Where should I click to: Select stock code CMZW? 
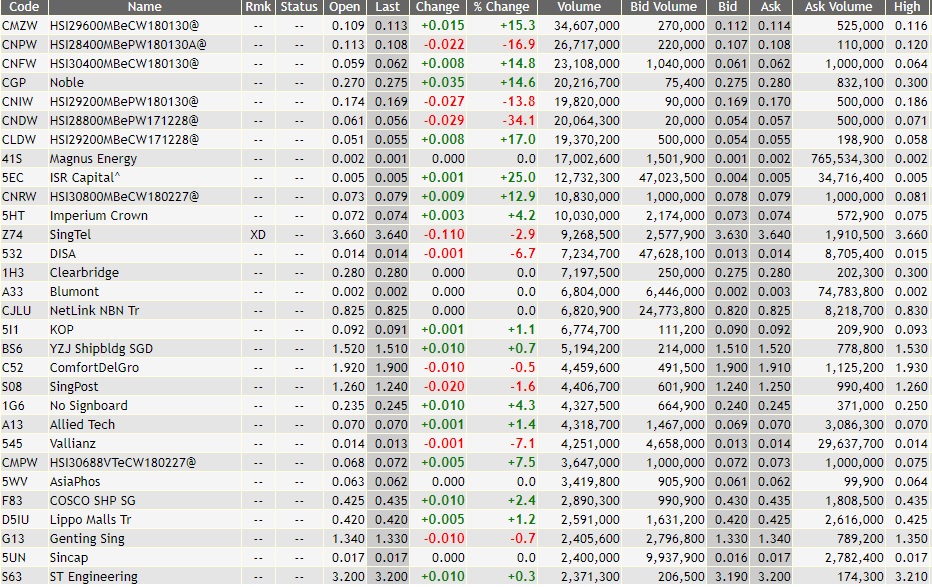click(20, 26)
